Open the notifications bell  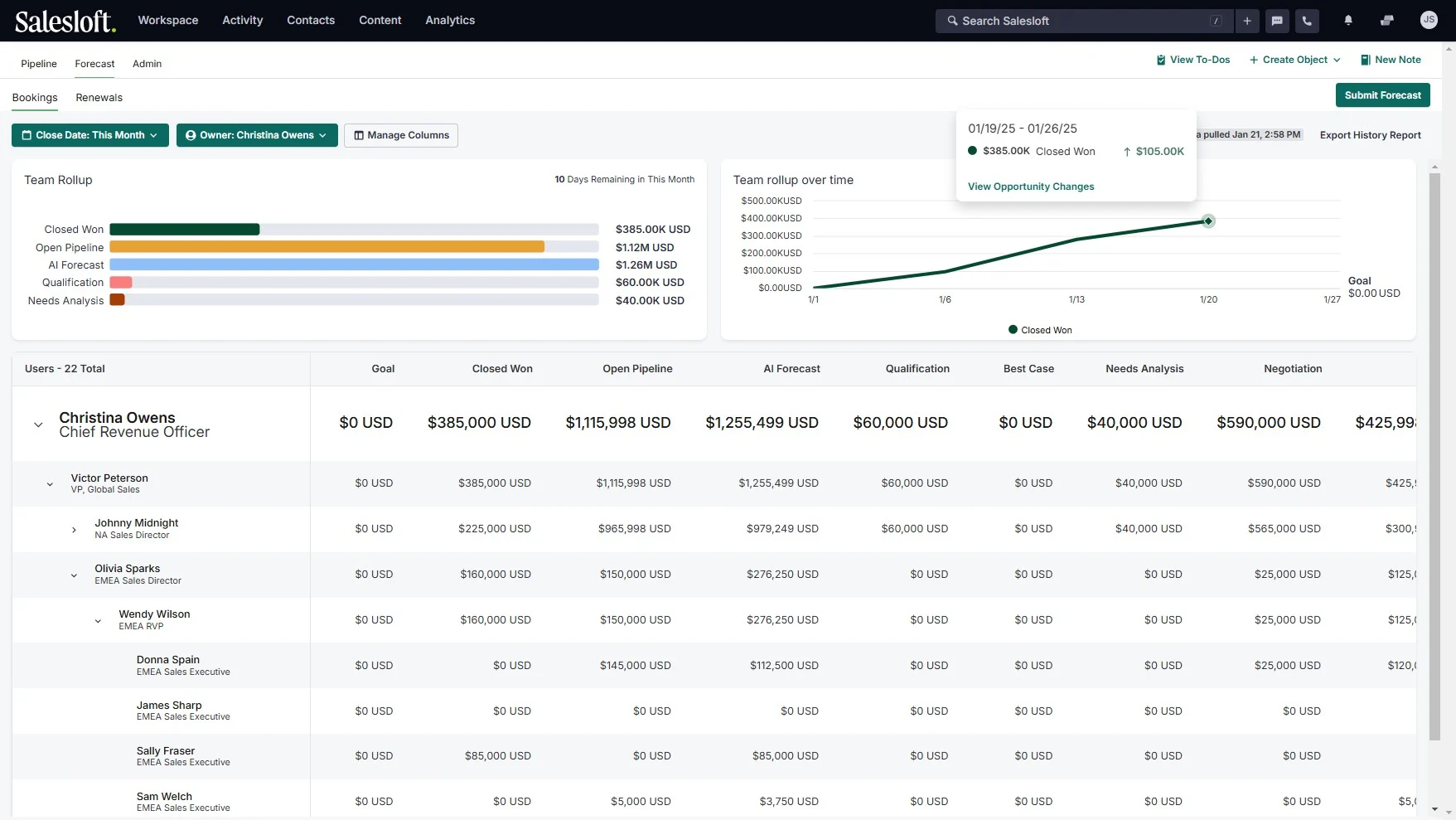pyautogui.click(x=1348, y=21)
